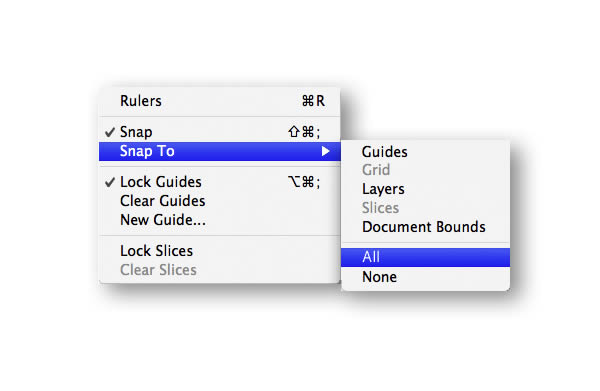The image size is (600, 391).
Task: Enable snapping to Layers
Action: 383,189
